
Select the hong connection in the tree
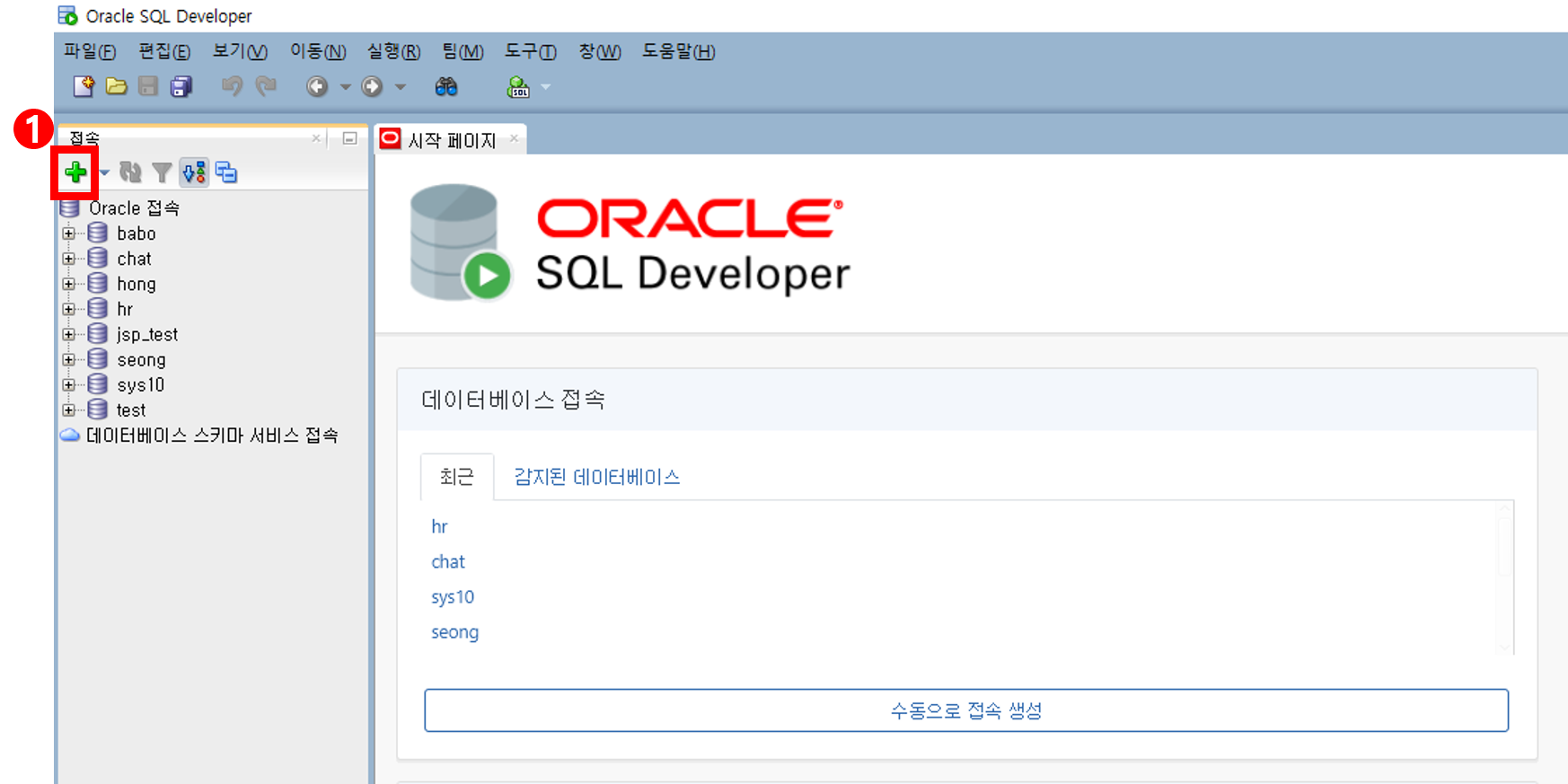click(137, 284)
